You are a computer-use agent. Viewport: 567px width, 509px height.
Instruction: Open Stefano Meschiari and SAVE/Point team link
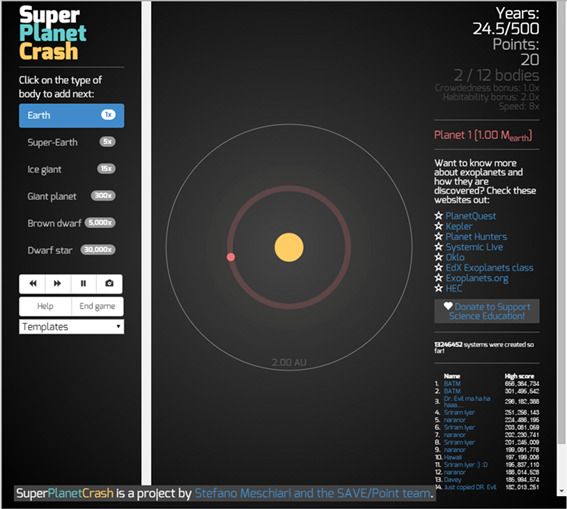(x=313, y=493)
